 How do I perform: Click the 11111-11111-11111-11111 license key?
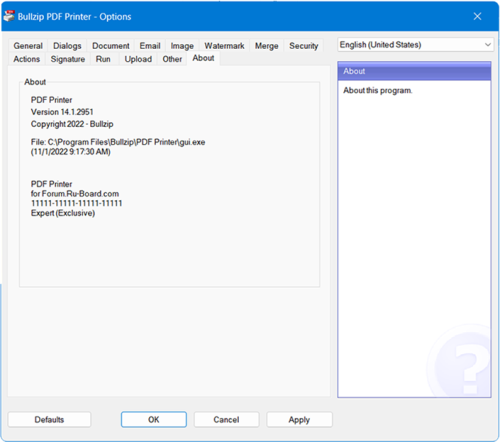76,203
